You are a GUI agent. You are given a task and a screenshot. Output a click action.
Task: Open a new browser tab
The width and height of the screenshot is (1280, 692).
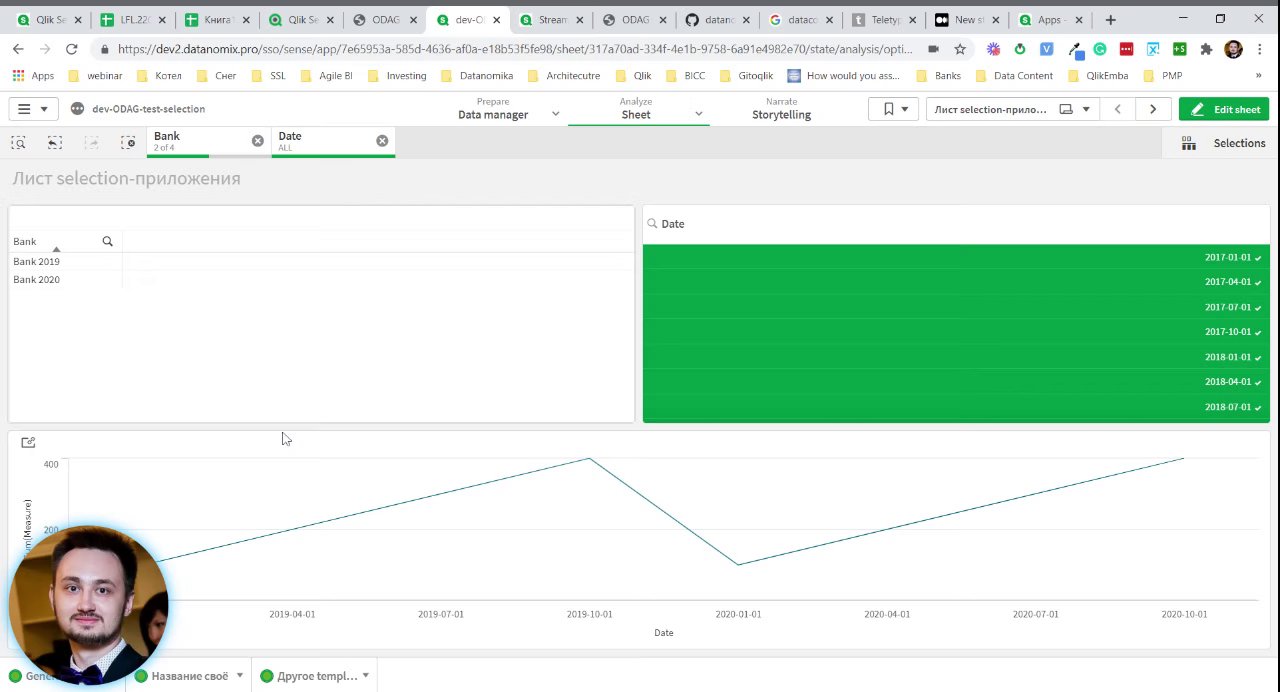coord(1110,20)
